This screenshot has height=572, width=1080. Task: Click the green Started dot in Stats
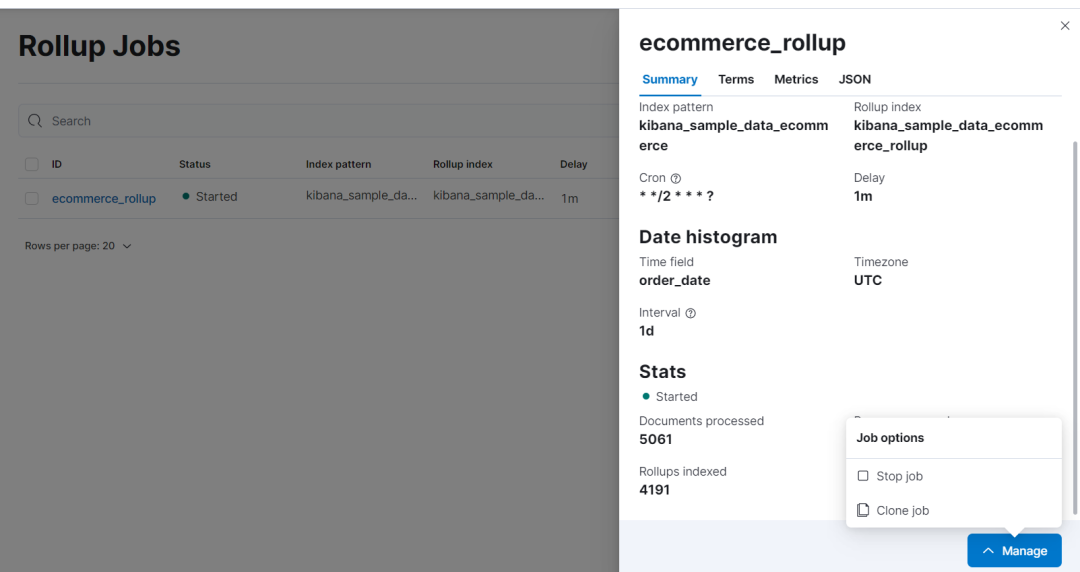645,396
